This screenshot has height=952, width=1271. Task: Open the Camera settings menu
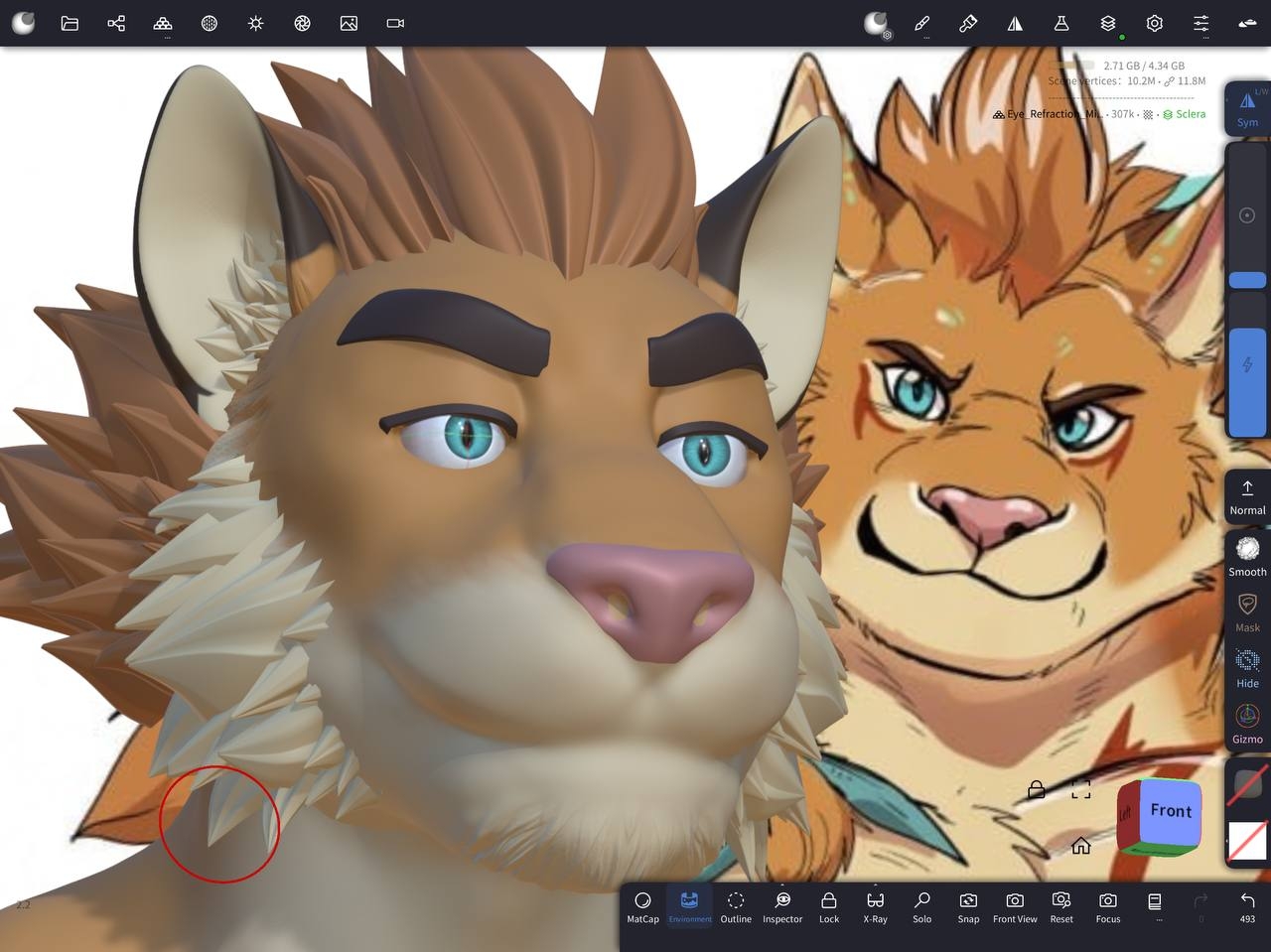coord(395,23)
